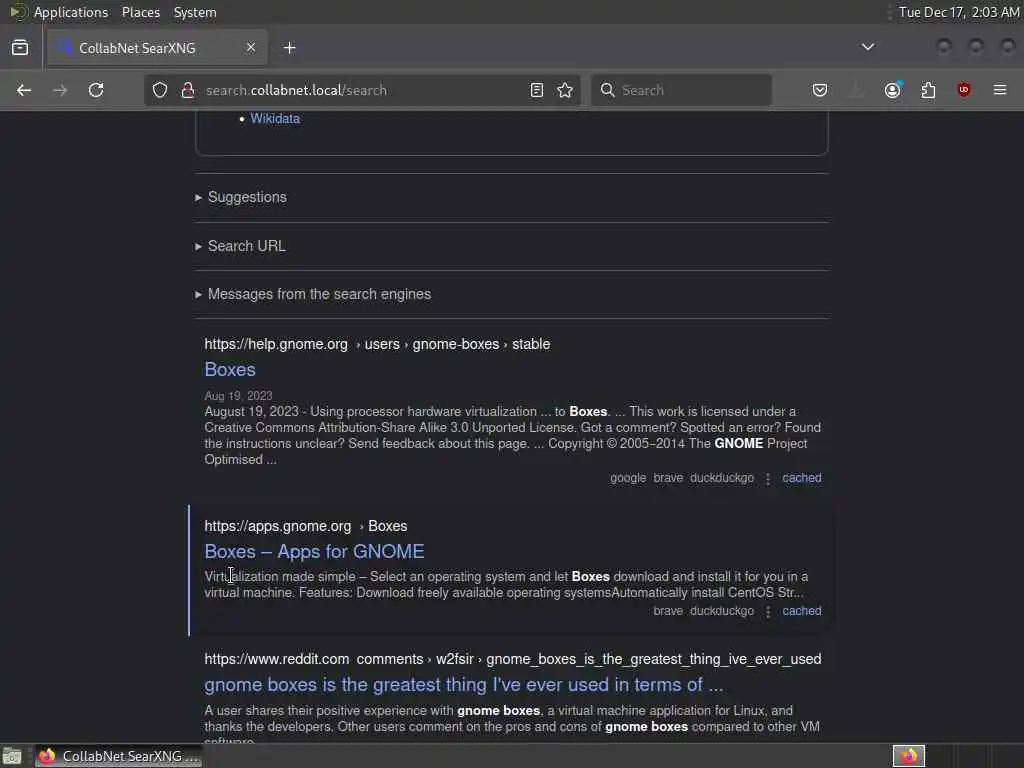Expand Messages from the search engines
1024x768 pixels.
(x=313, y=295)
